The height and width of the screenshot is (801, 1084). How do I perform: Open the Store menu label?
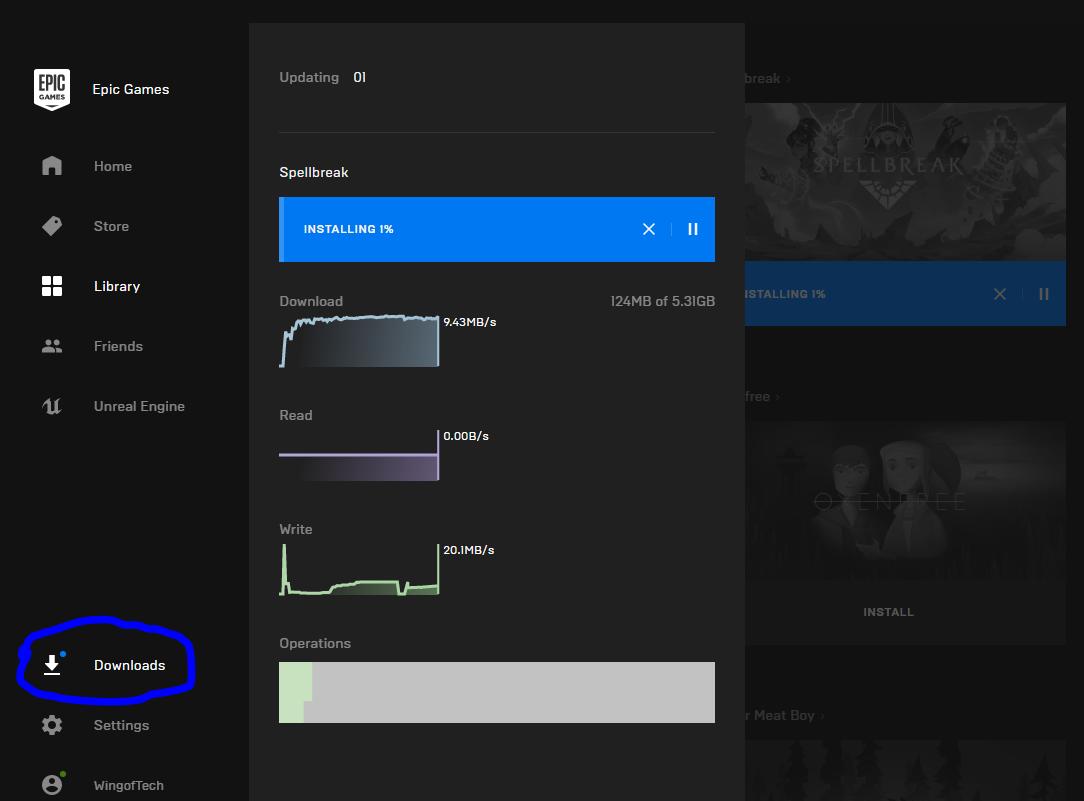111,227
